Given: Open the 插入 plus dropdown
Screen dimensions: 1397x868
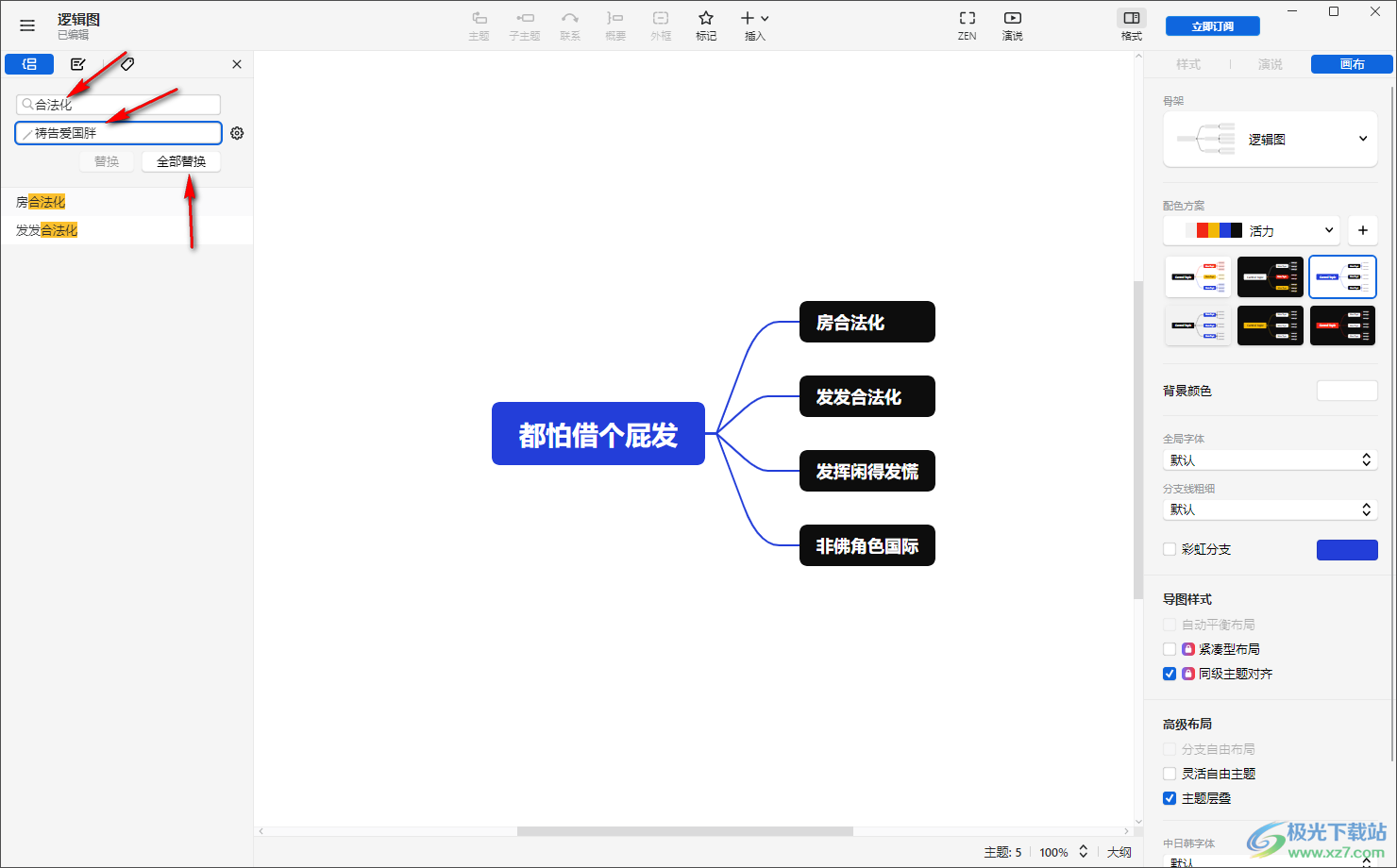Looking at the screenshot, I should (755, 25).
